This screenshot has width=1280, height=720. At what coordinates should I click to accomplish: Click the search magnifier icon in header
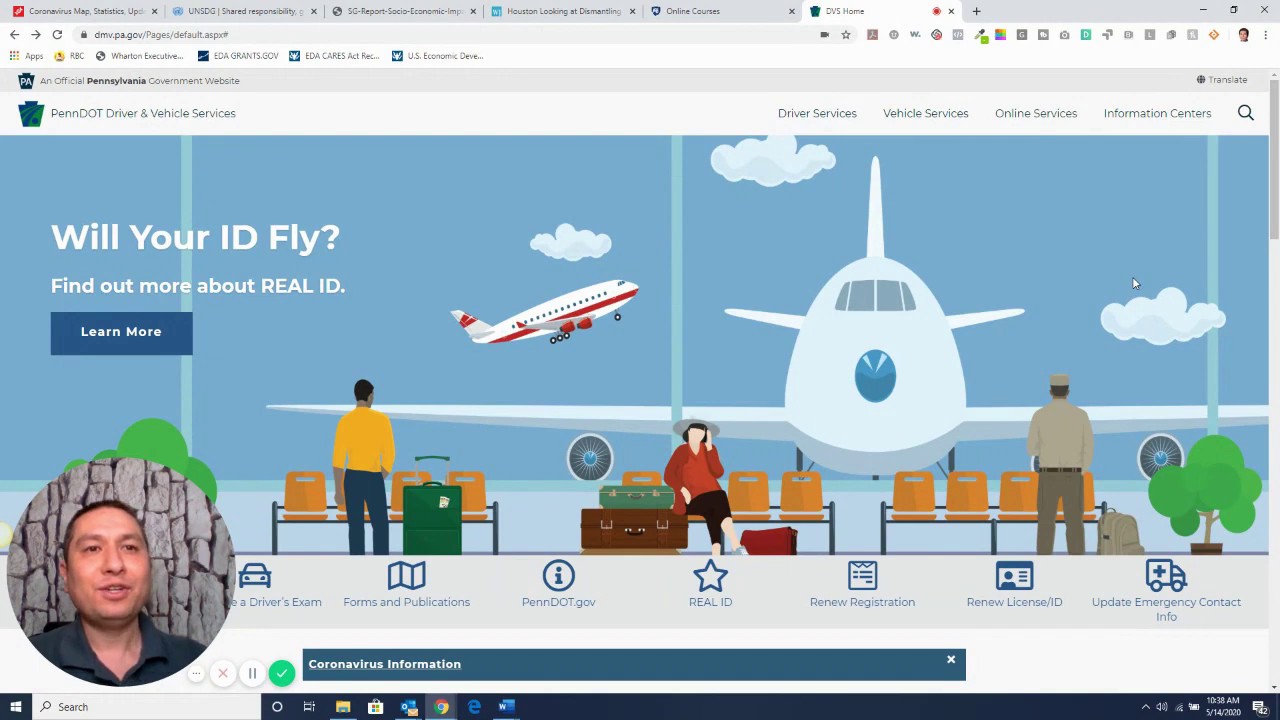tap(1245, 113)
